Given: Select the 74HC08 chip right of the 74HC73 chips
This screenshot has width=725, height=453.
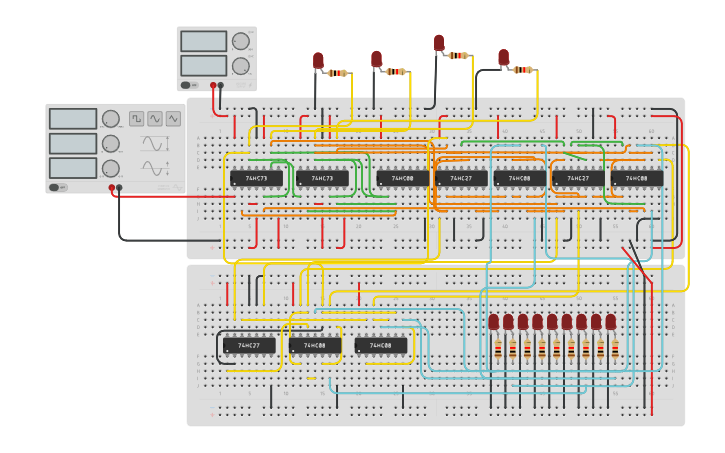Looking at the screenshot, I should click(402, 178).
